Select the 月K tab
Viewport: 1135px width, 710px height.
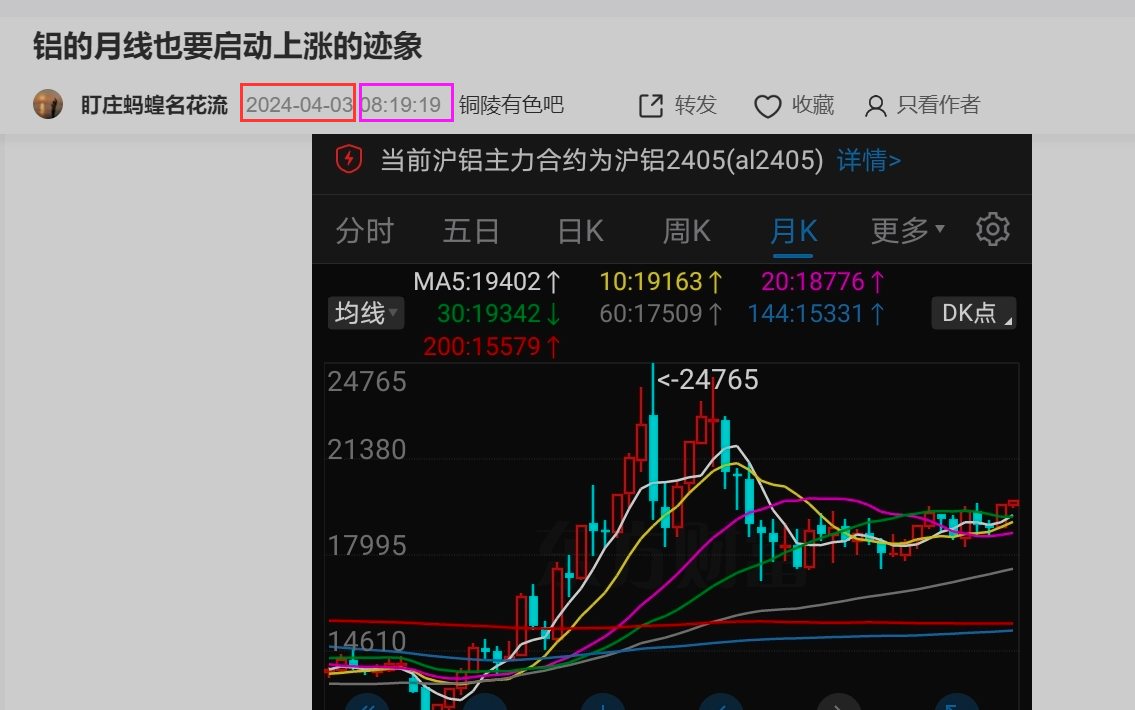[x=793, y=231]
